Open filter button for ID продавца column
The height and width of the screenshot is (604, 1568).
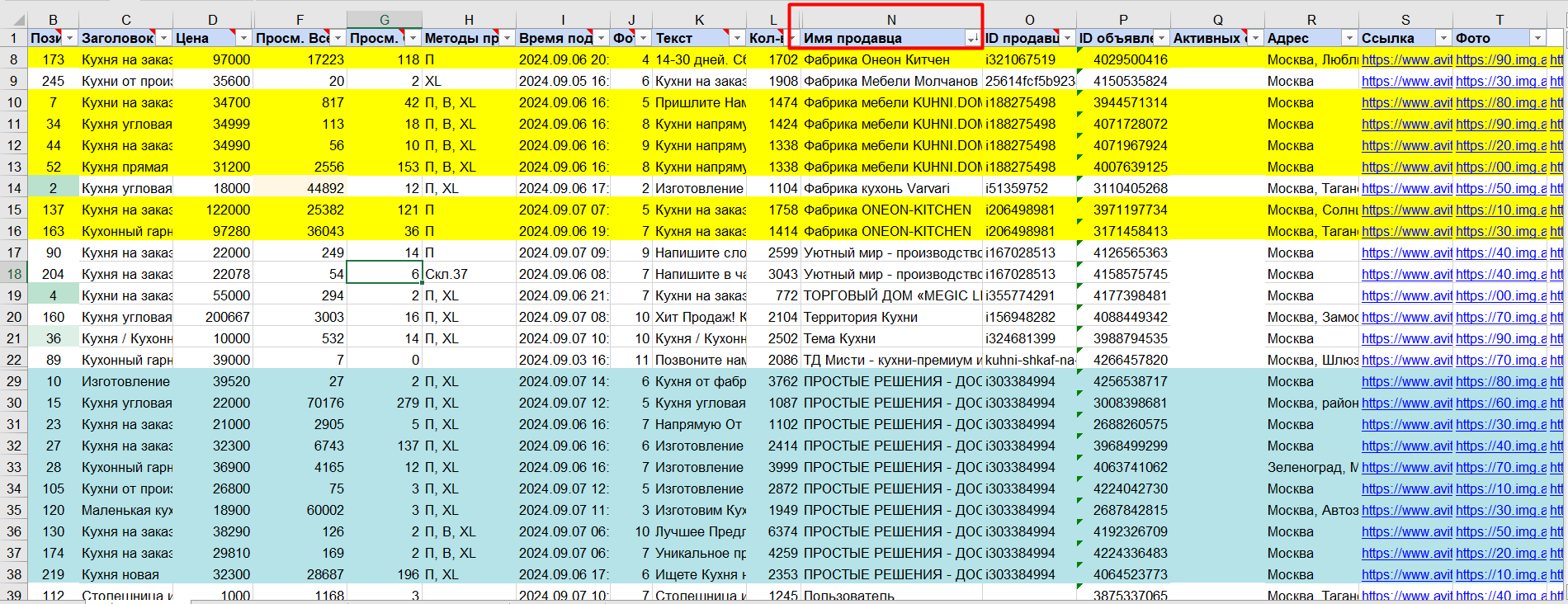tap(1068, 38)
